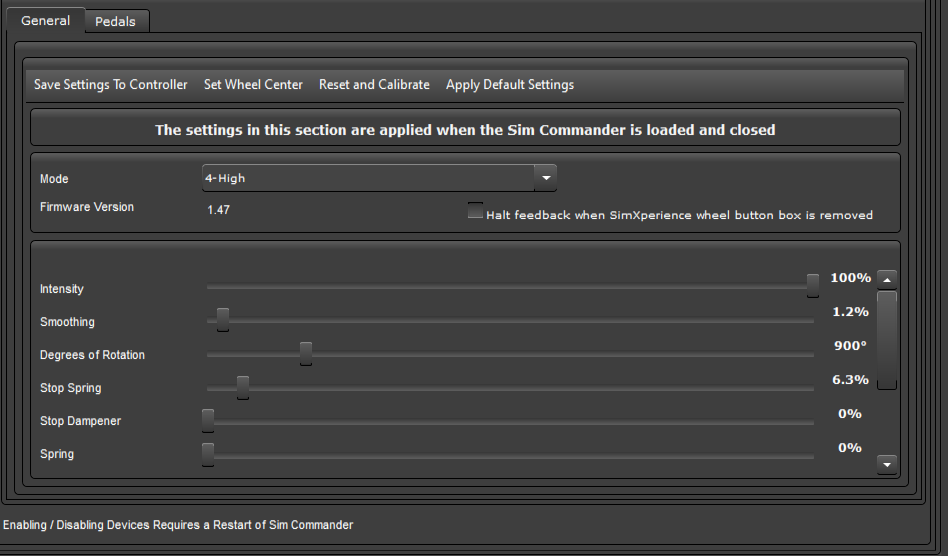Choose Reset and Calibrate
Image resolution: width=948 pixels, height=556 pixels.
pos(374,85)
